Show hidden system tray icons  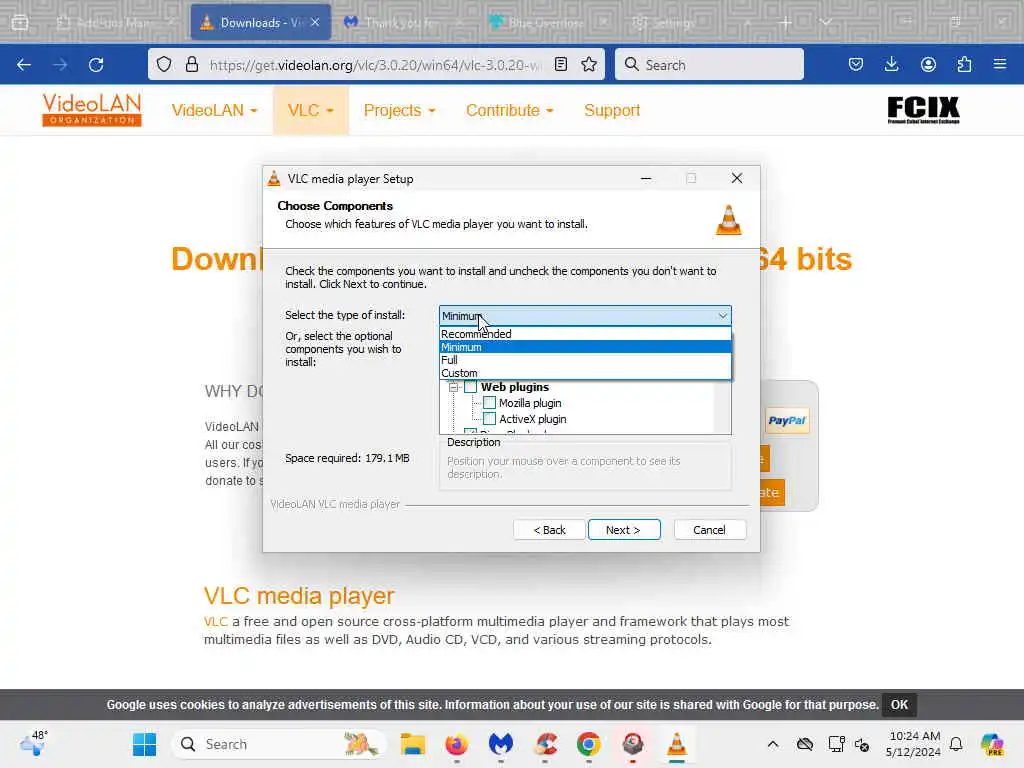click(773, 744)
